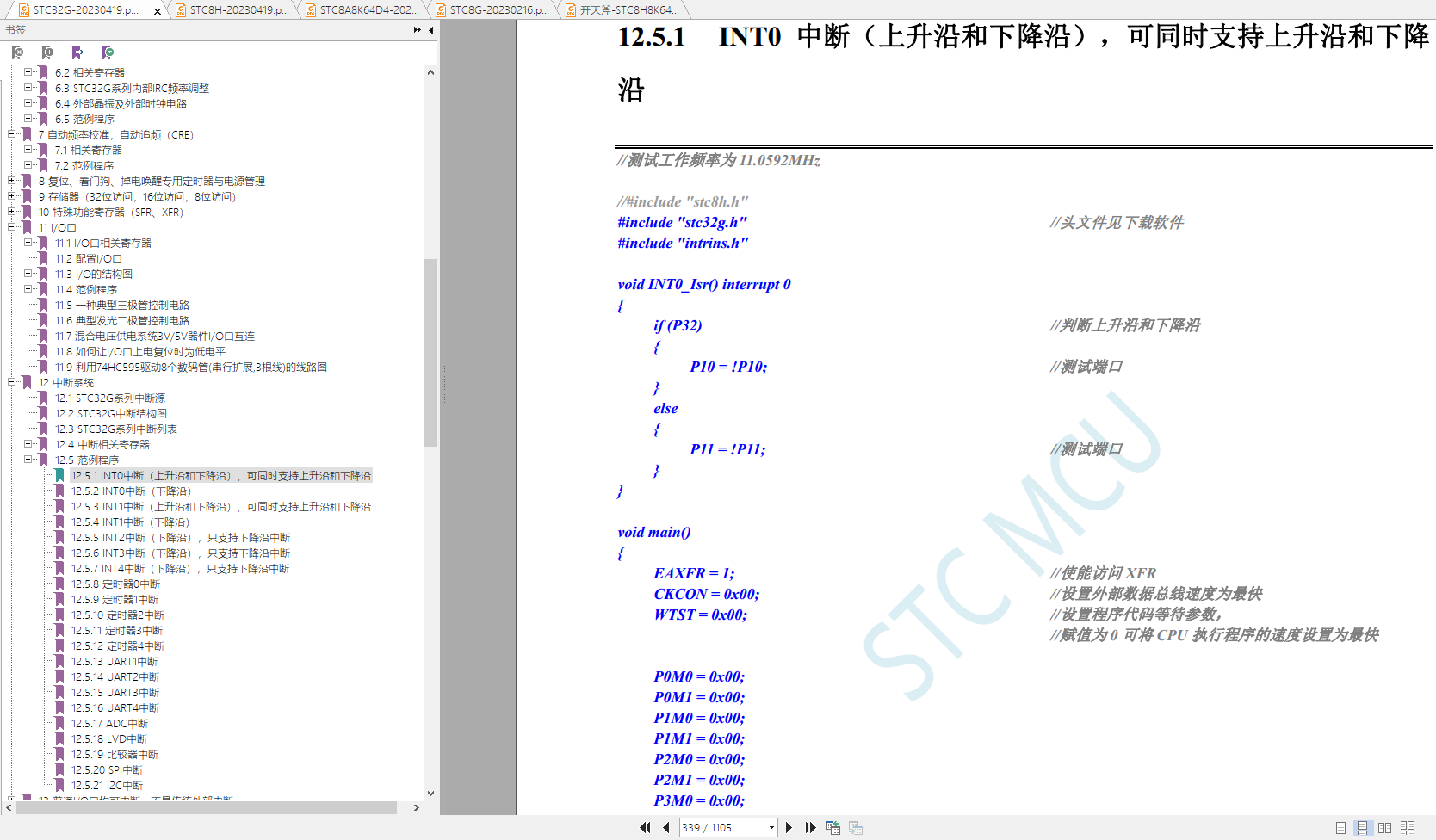Expand 11.1 I/O口相关寄存器 node
Image resolution: width=1436 pixels, height=840 pixels.
click(x=28, y=243)
